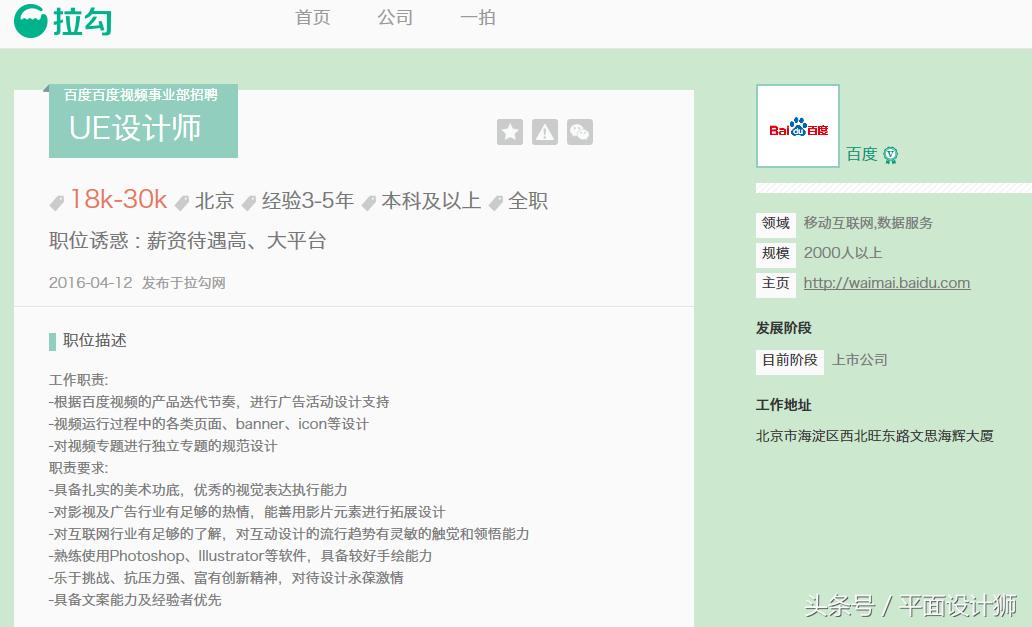The image size is (1032, 627).
Task: Click the tag icon before 18k-30k
Action: tap(57, 201)
